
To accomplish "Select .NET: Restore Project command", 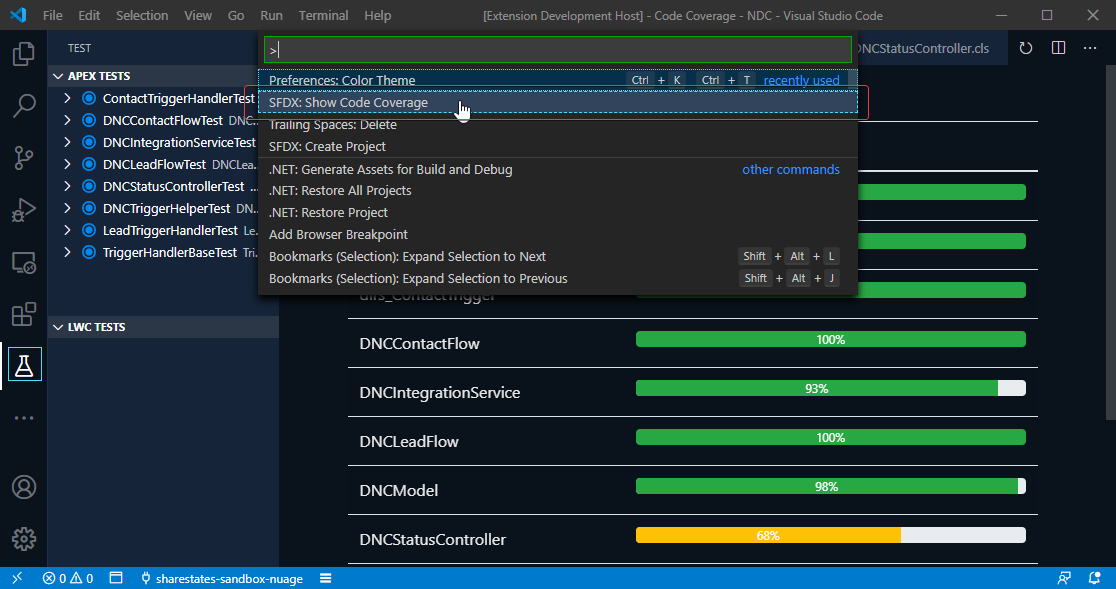I will [557, 213].
